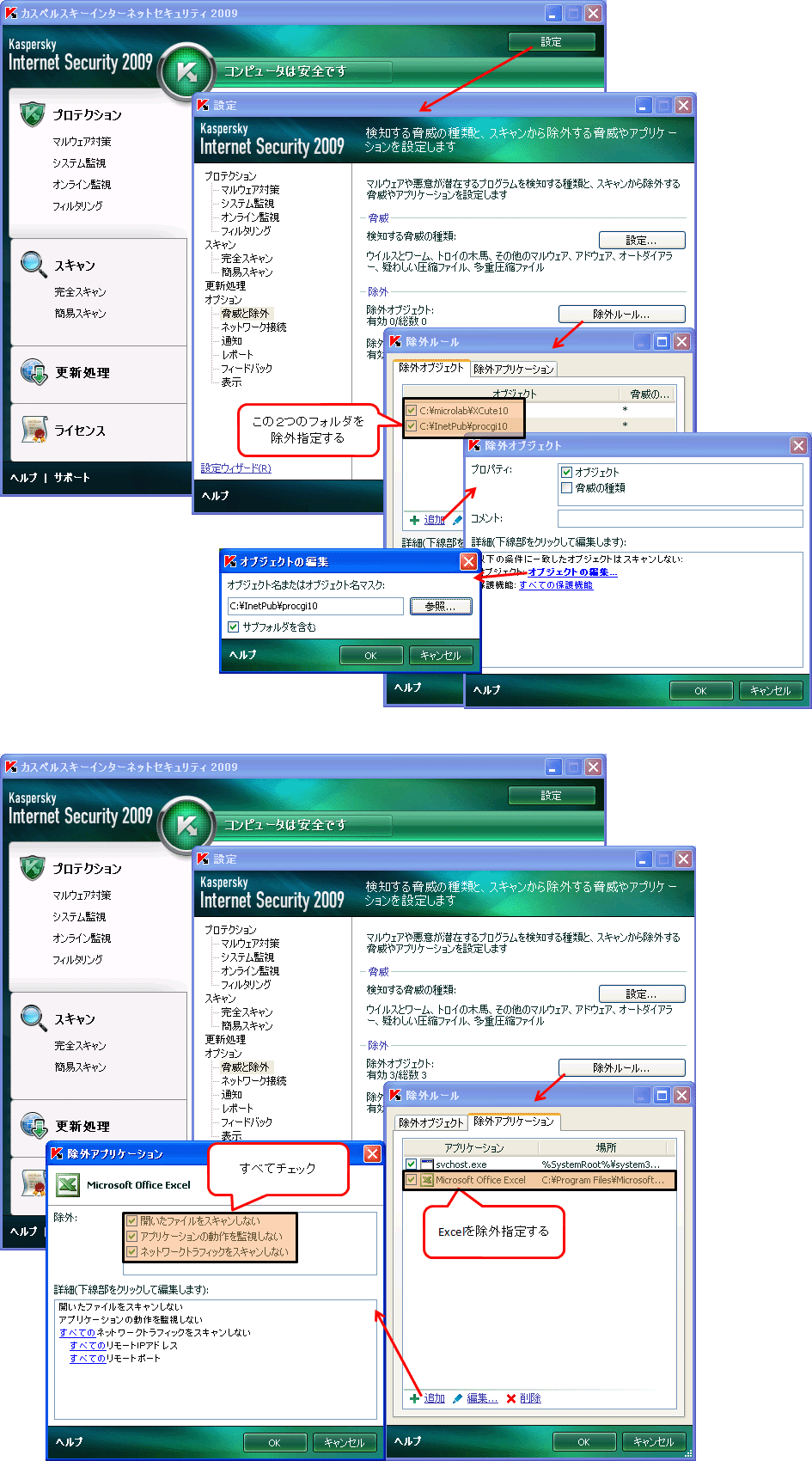812x1461 pixels.
Task: Select フィードバック in the lower settings tree
Action: 247,1122
